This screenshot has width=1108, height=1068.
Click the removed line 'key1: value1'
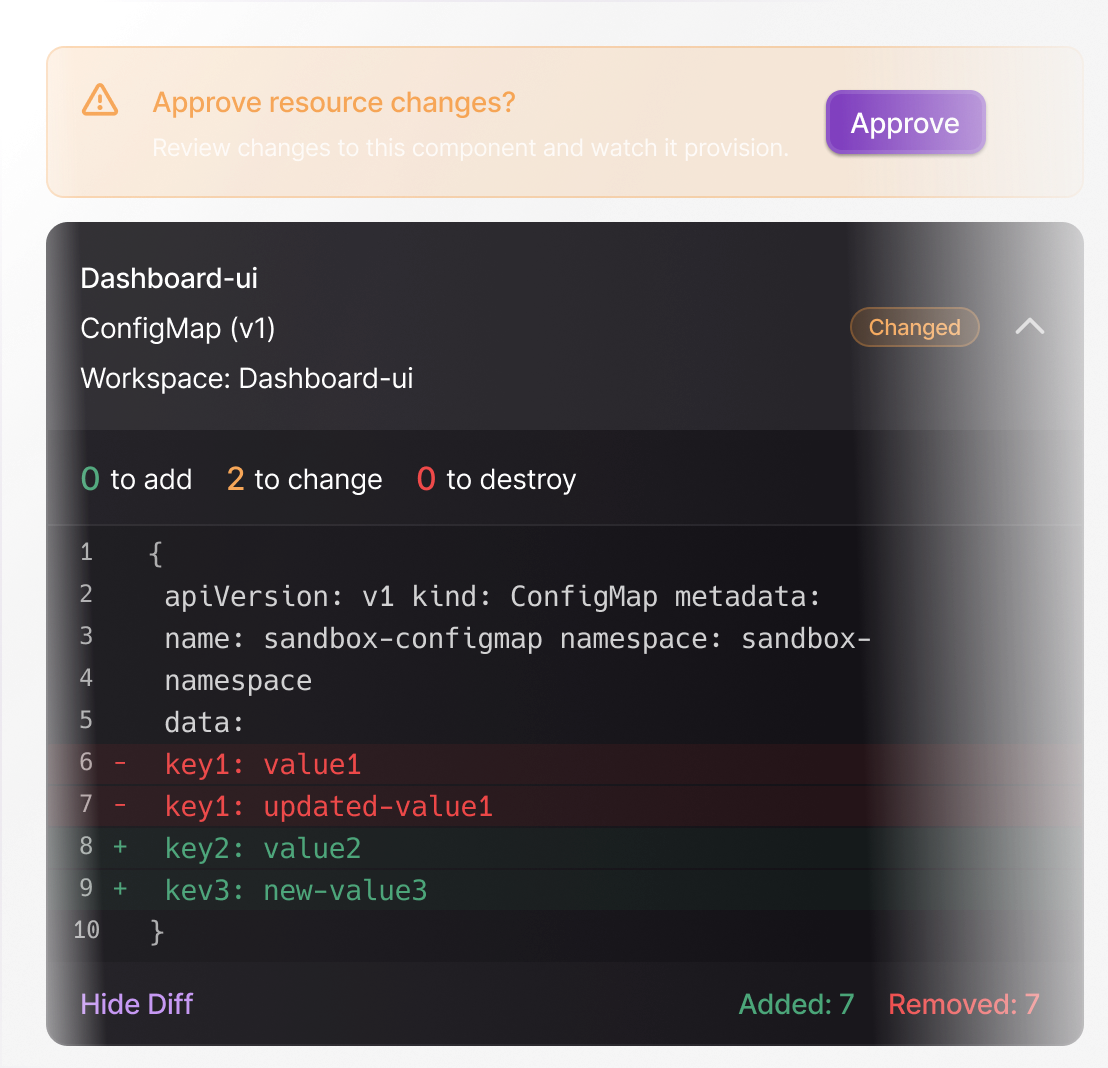click(x=262, y=765)
